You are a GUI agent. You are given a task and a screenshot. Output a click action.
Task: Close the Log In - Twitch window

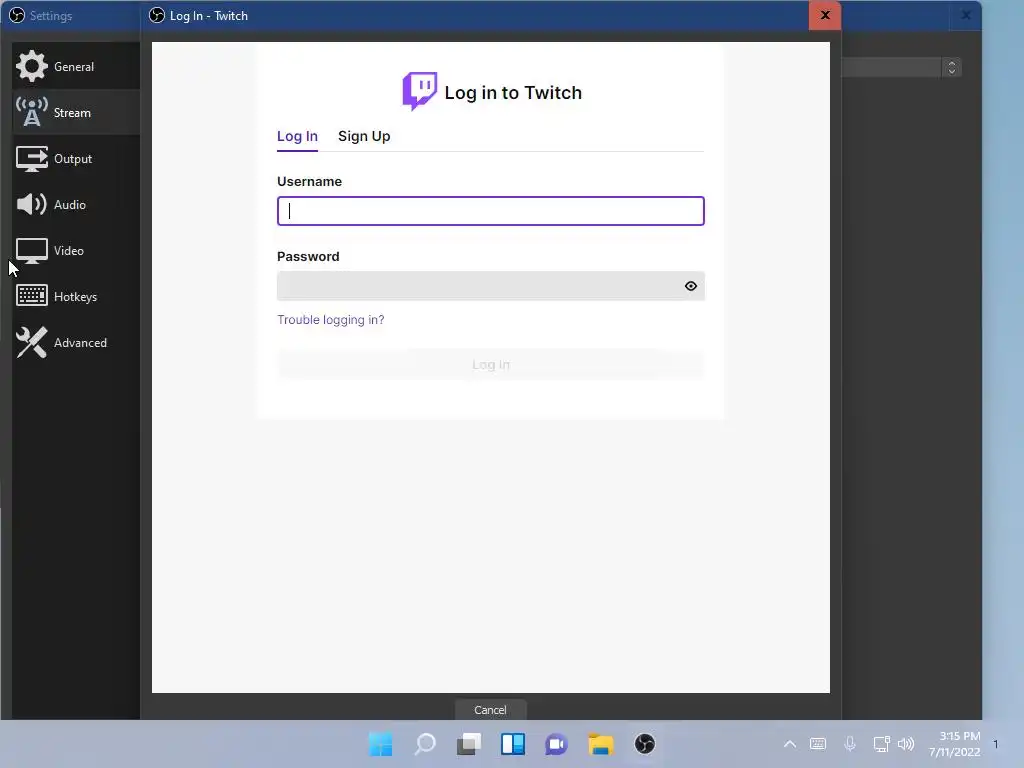[825, 15]
